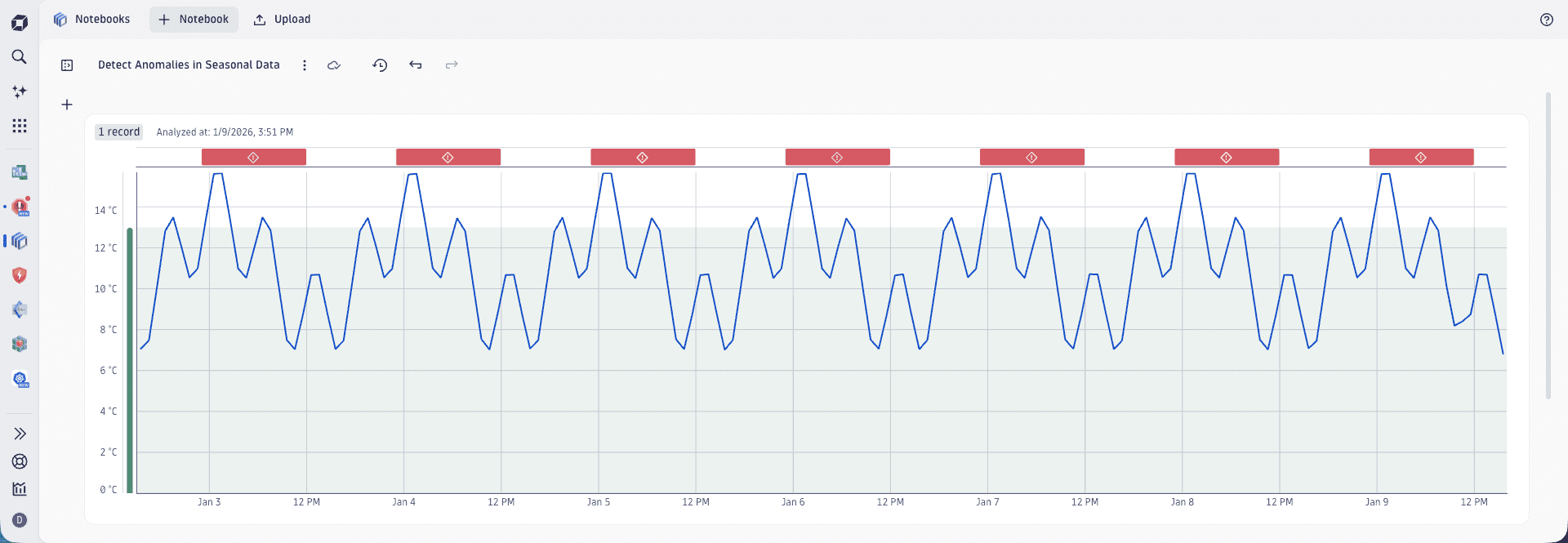Open the Dashboards app in the sidebar

click(x=20, y=172)
